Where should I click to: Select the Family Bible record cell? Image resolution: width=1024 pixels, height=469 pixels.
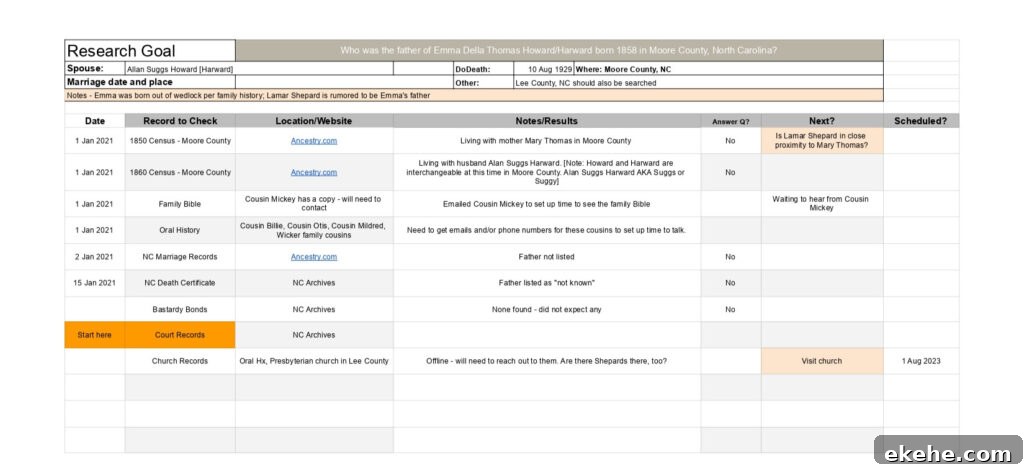pyautogui.click(x=180, y=204)
